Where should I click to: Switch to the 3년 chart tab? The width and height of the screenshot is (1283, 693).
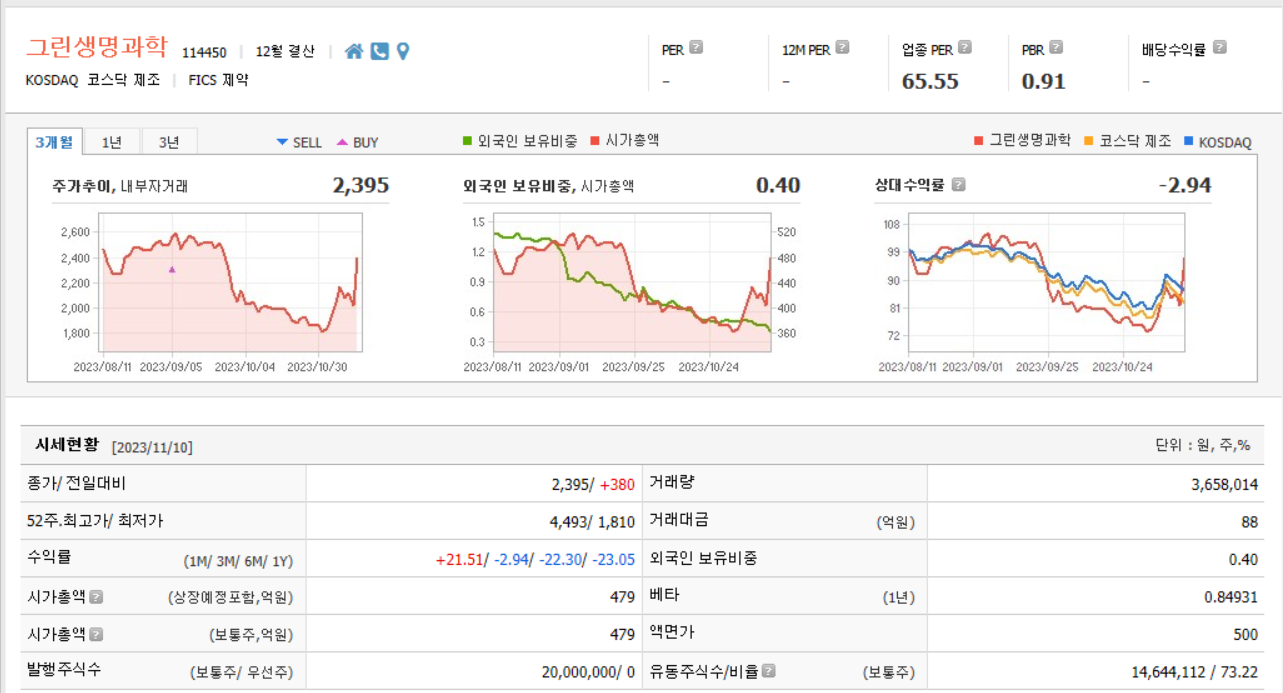point(169,140)
